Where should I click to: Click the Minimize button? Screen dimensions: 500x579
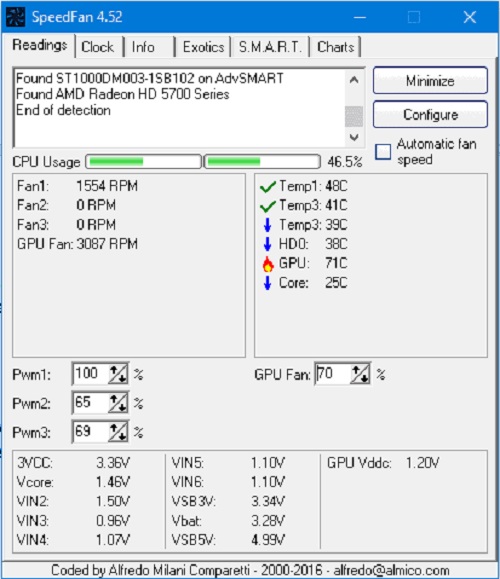point(430,80)
